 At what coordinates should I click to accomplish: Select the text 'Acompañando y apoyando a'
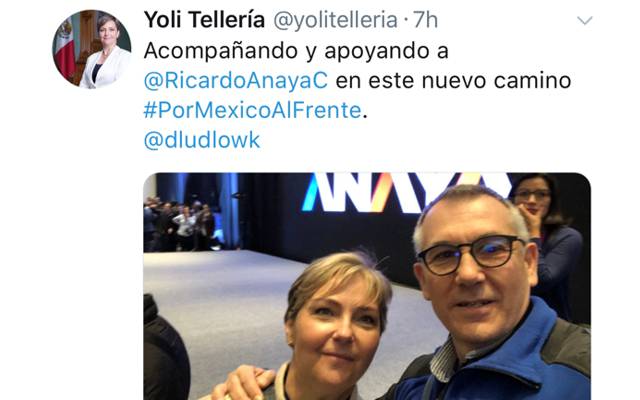(296, 51)
